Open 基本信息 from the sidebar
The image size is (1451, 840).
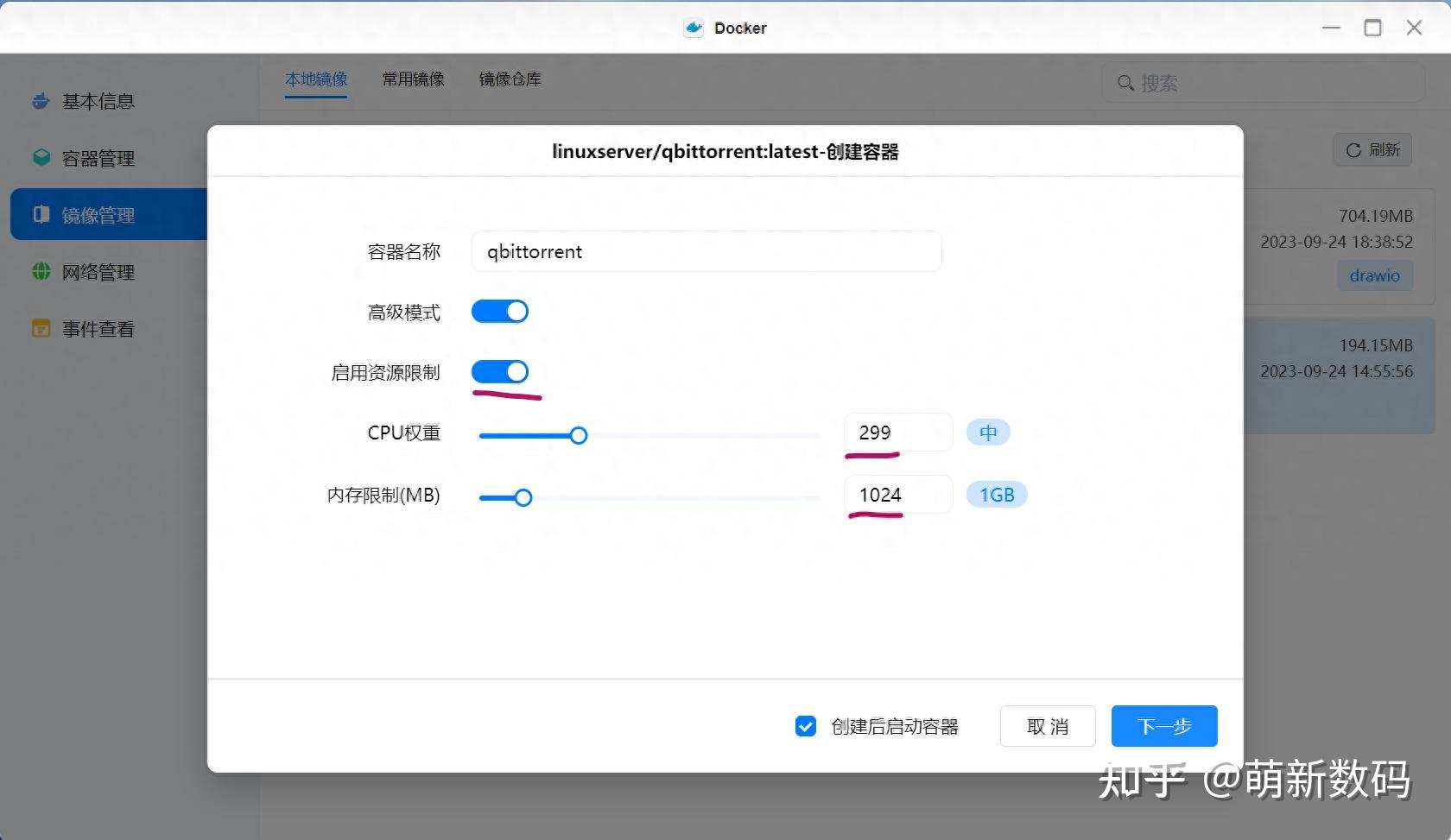point(97,101)
